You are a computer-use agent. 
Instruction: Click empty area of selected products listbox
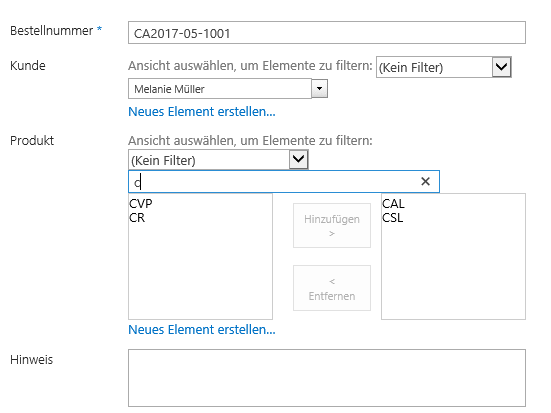coord(453,274)
